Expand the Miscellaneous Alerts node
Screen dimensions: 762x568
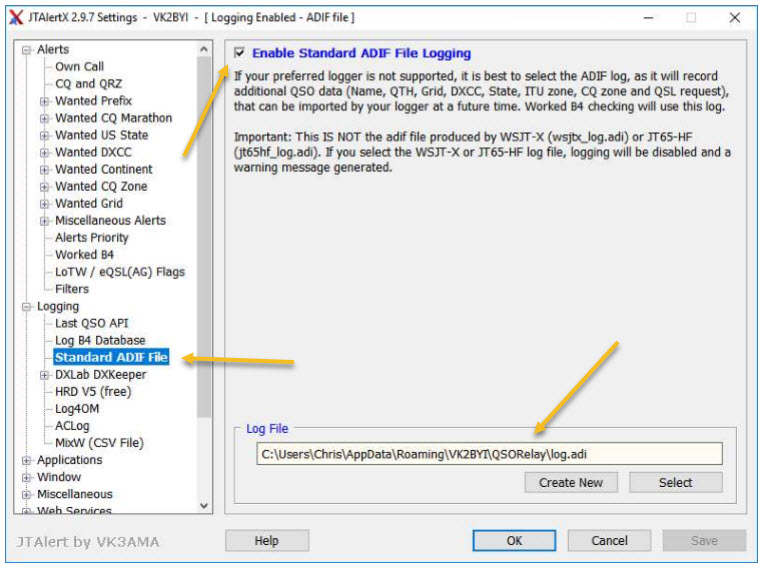44,221
